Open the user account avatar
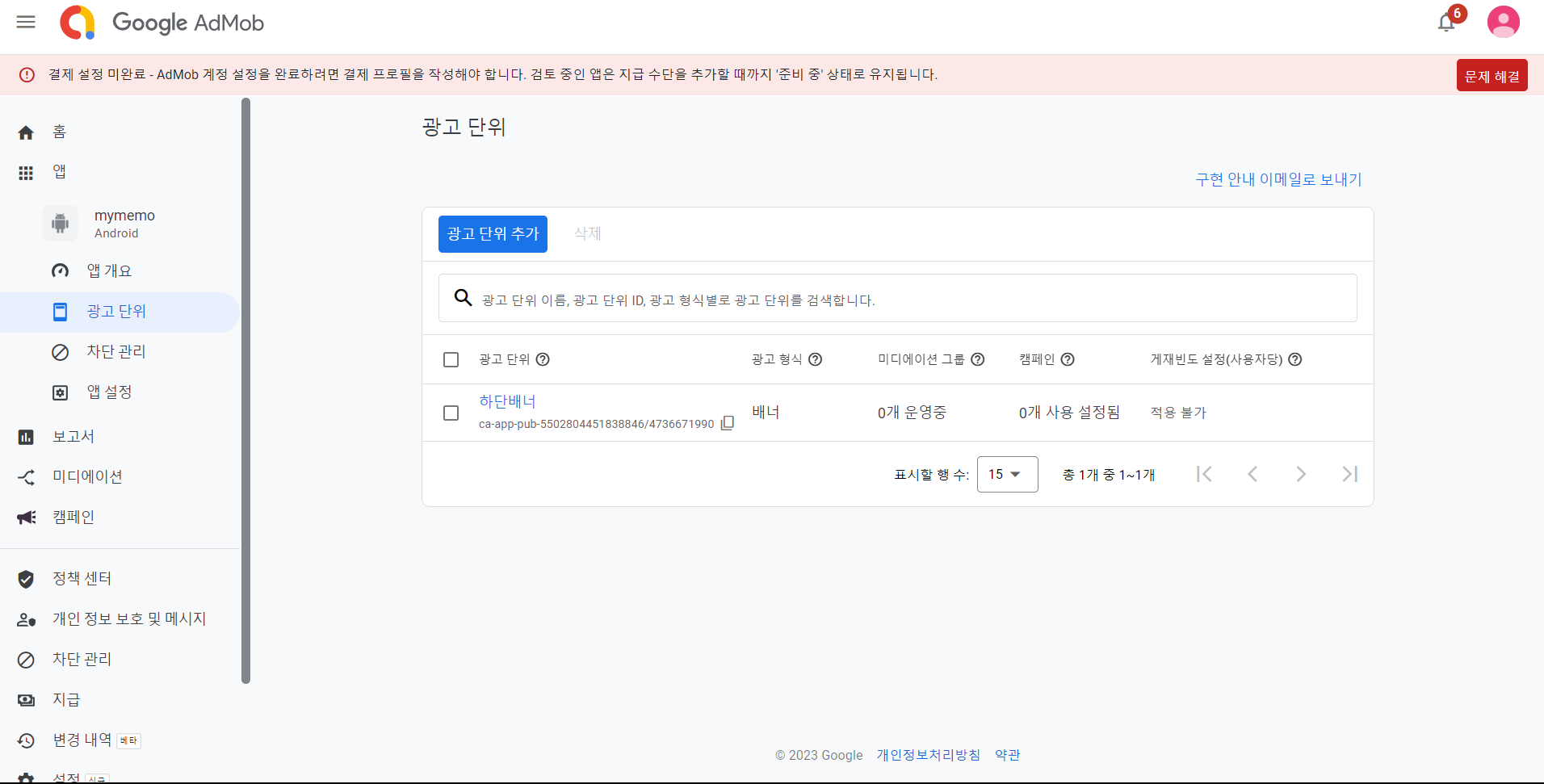 pyautogui.click(x=1503, y=22)
